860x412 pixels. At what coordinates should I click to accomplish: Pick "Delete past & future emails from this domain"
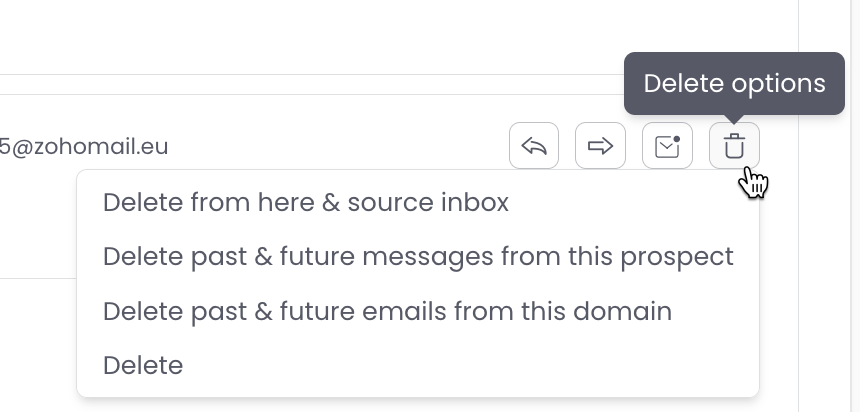pos(387,311)
